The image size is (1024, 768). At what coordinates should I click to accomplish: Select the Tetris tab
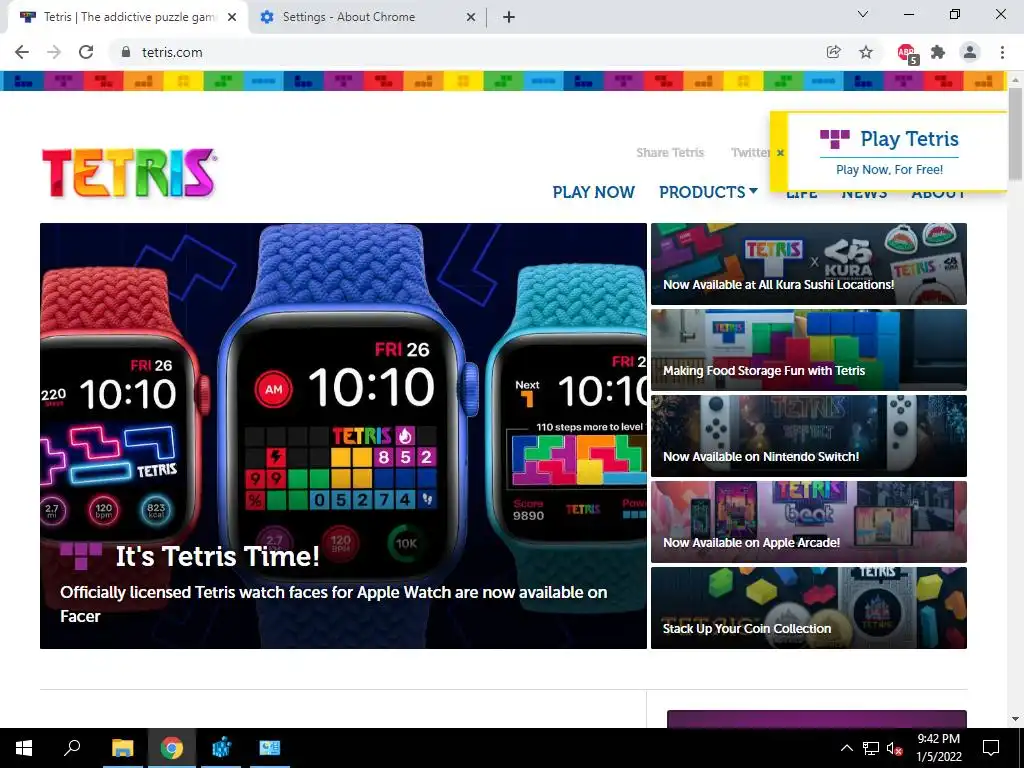coord(128,18)
